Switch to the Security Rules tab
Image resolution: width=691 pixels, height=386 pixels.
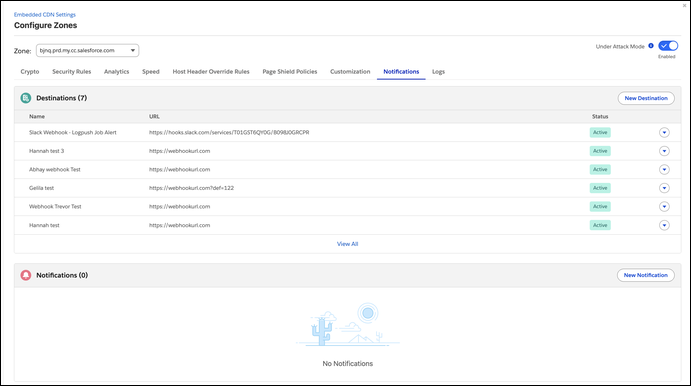71,71
